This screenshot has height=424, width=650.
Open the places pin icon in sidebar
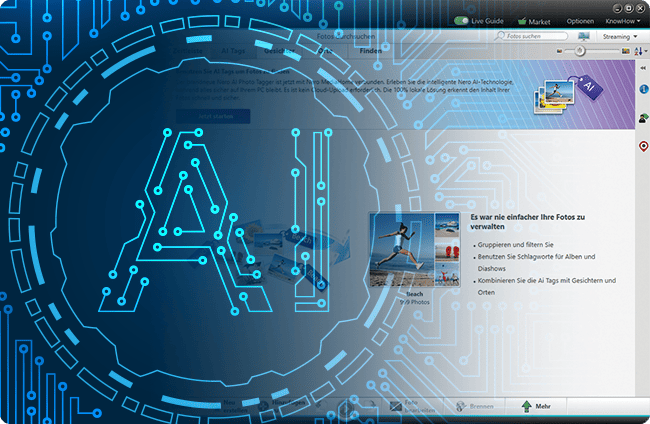641,146
